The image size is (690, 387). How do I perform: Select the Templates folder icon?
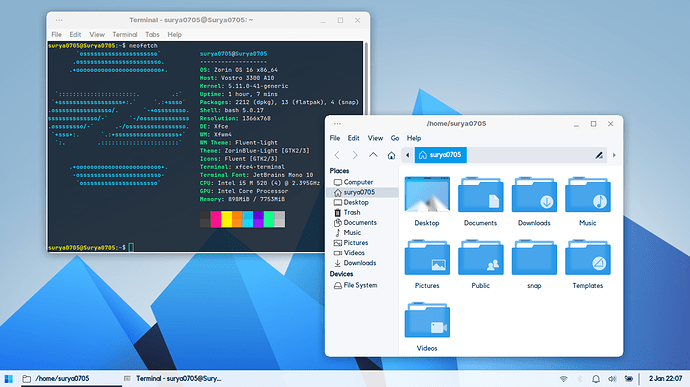tap(587, 258)
